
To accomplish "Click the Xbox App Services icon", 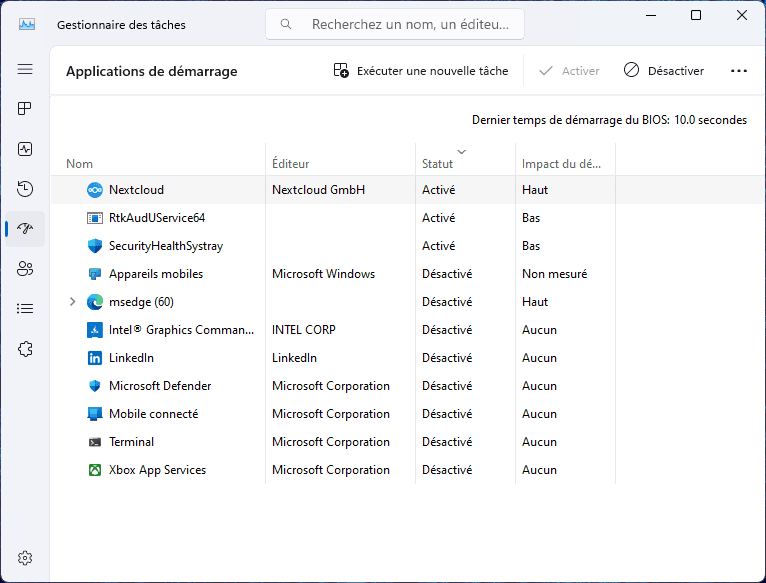I will [95, 470].
